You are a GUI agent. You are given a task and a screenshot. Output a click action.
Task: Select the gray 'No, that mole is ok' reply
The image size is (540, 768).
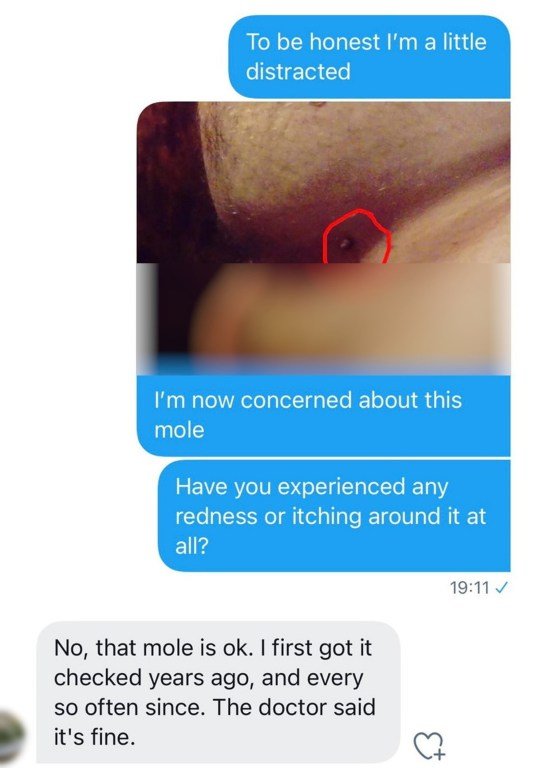click(x=219, y=692)
